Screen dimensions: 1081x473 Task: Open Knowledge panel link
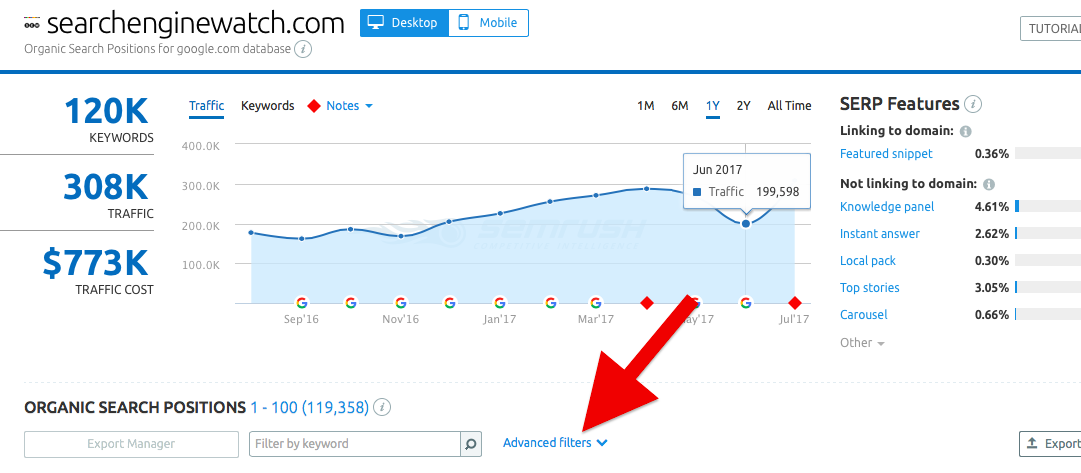887,207
